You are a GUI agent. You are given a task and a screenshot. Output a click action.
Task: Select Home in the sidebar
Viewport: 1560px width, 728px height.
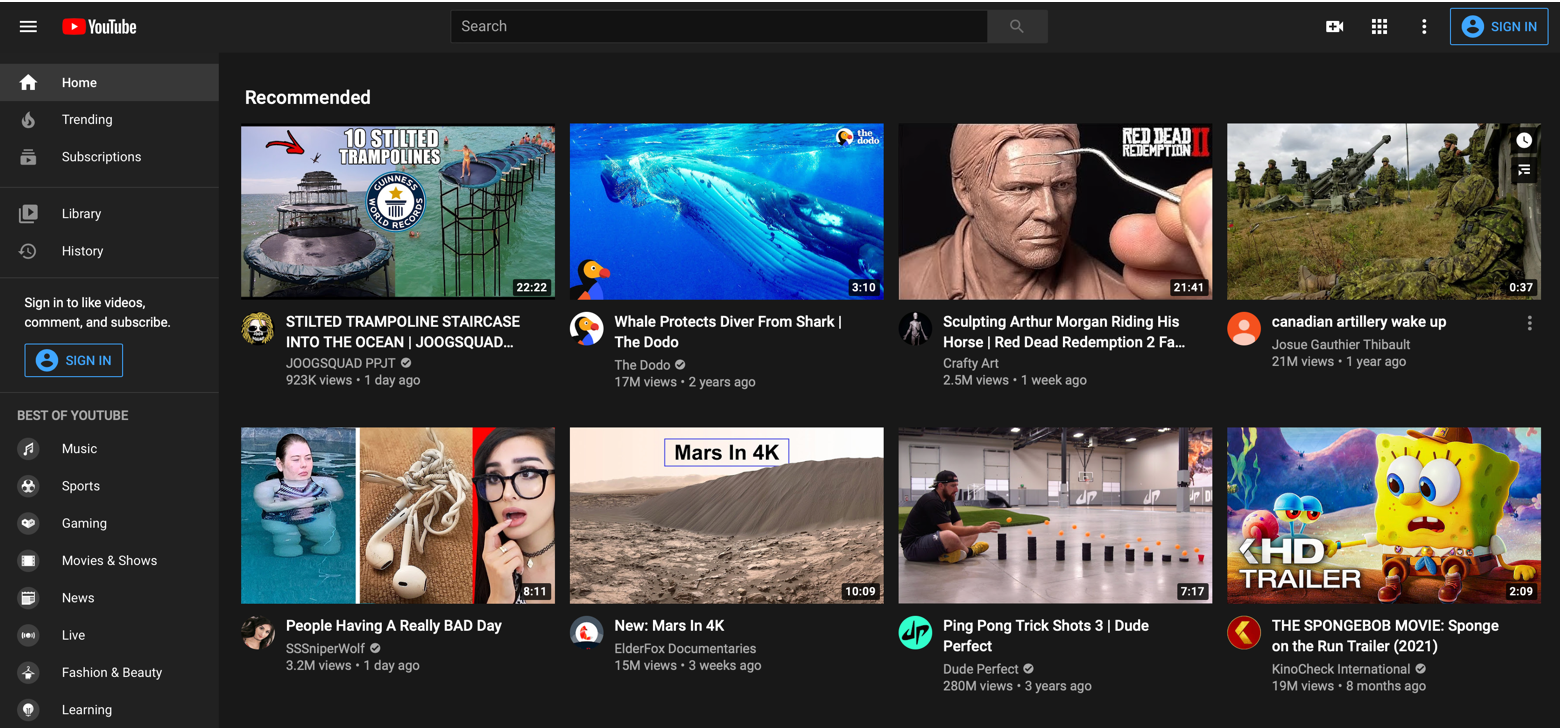[109, 83]
